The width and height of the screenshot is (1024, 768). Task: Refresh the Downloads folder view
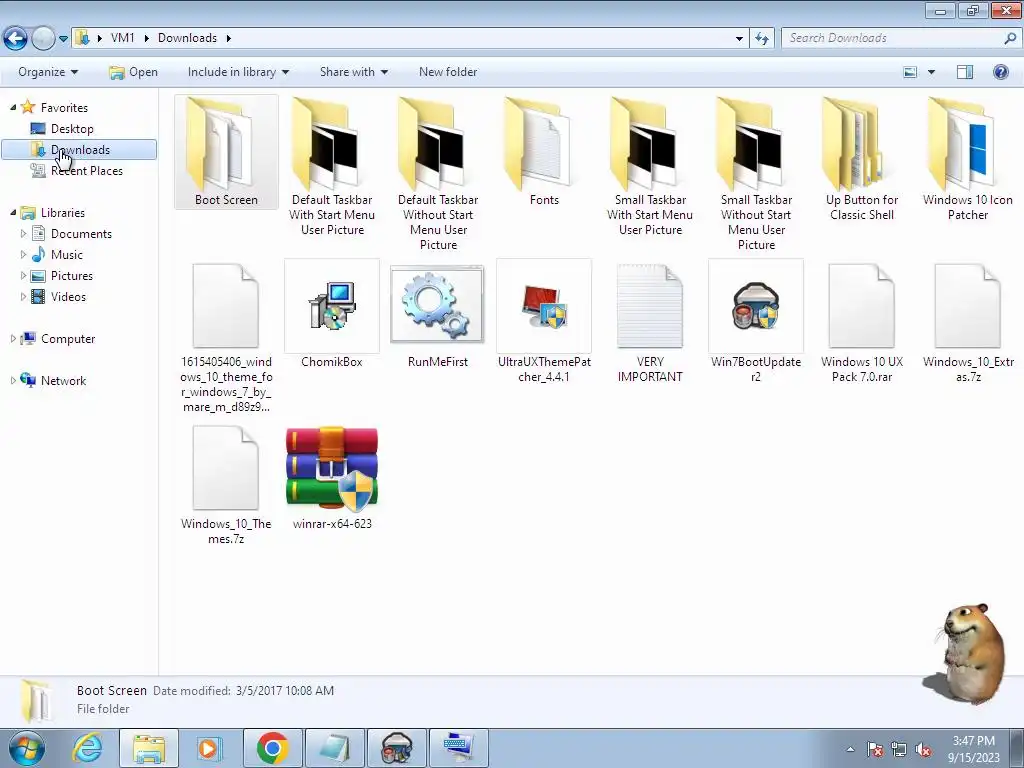(x=761, y=38)
